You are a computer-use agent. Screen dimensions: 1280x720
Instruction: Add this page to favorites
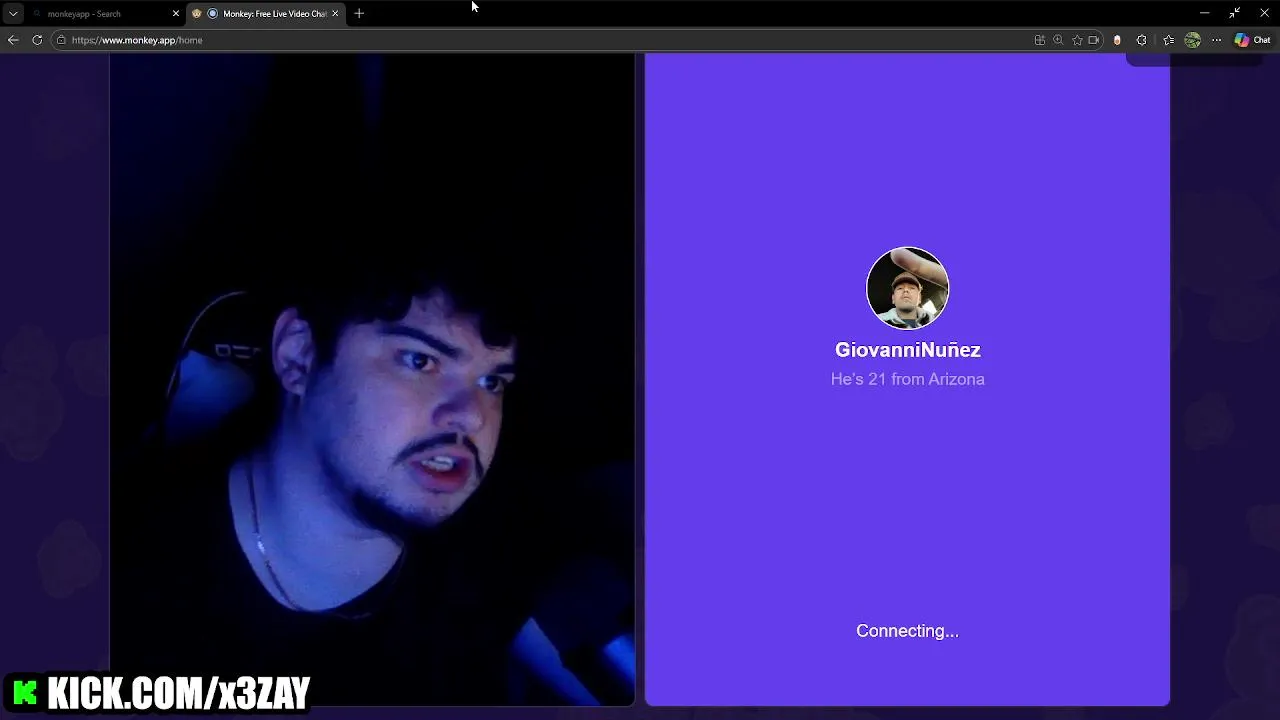1077,40
